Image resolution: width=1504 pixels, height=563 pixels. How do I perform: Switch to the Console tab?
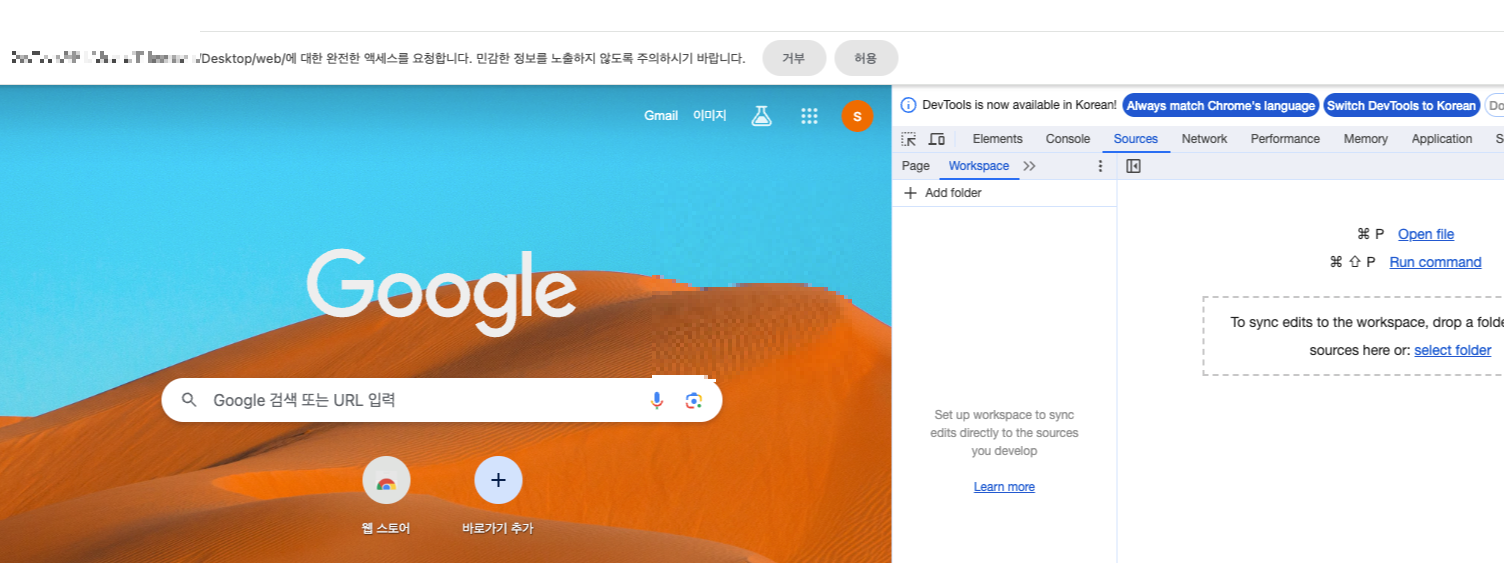(1068, 139)
